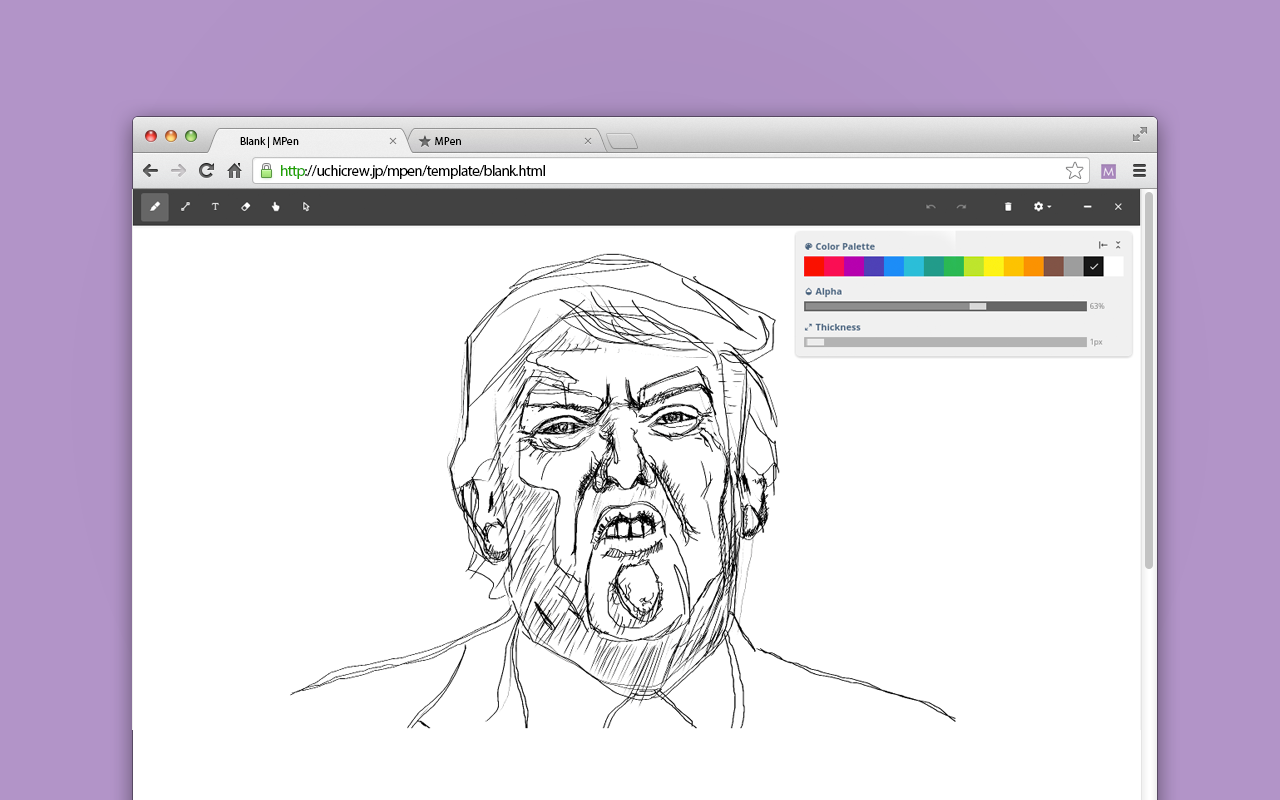Click the yellow minimize window button

pos(171,136)
